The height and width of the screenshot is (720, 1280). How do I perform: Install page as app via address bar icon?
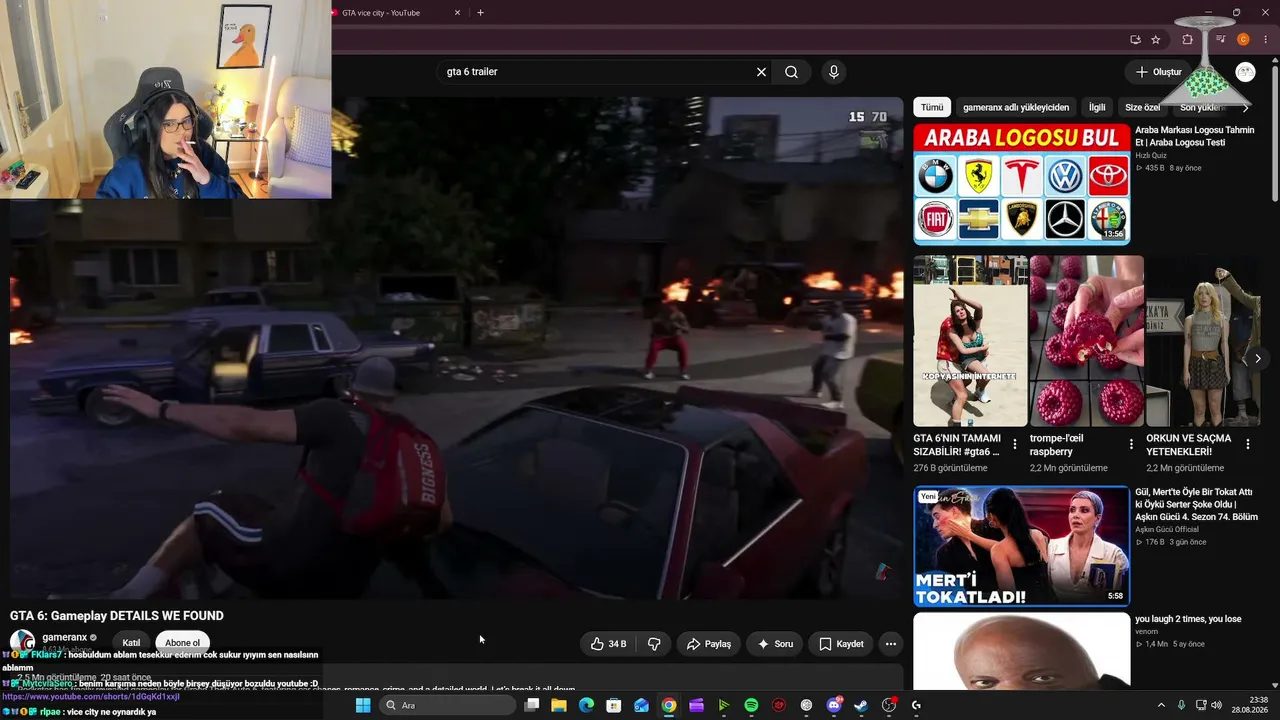click(x=1135, y=40)
